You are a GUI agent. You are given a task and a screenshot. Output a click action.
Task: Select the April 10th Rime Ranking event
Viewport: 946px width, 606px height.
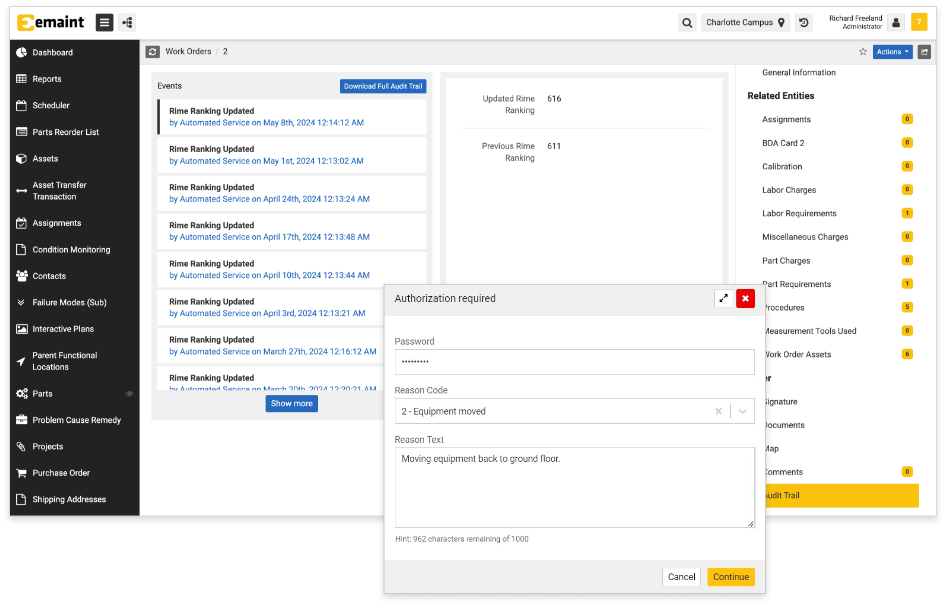click(292, 270)
